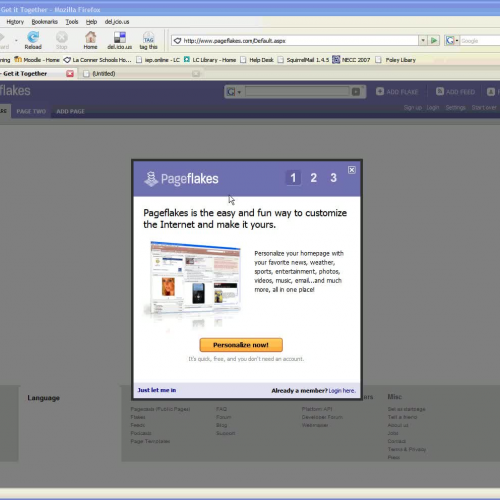Open Foley Libary bookmark
500x500 pixels.
coord(396,60)
